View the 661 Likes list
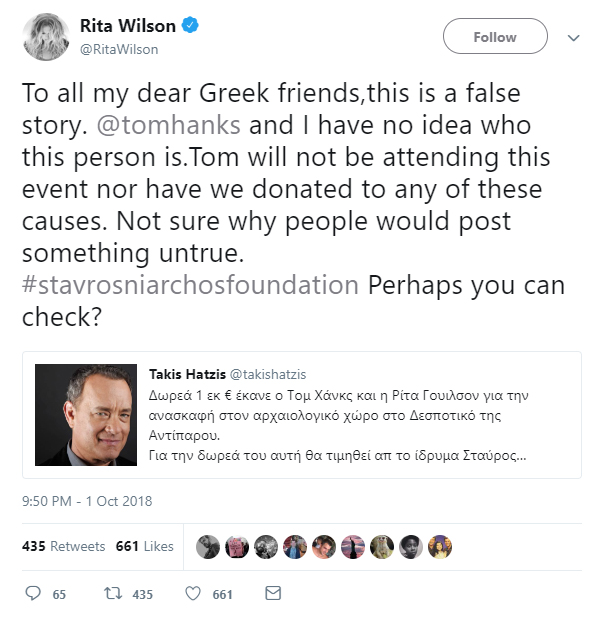 coord(145,546)
